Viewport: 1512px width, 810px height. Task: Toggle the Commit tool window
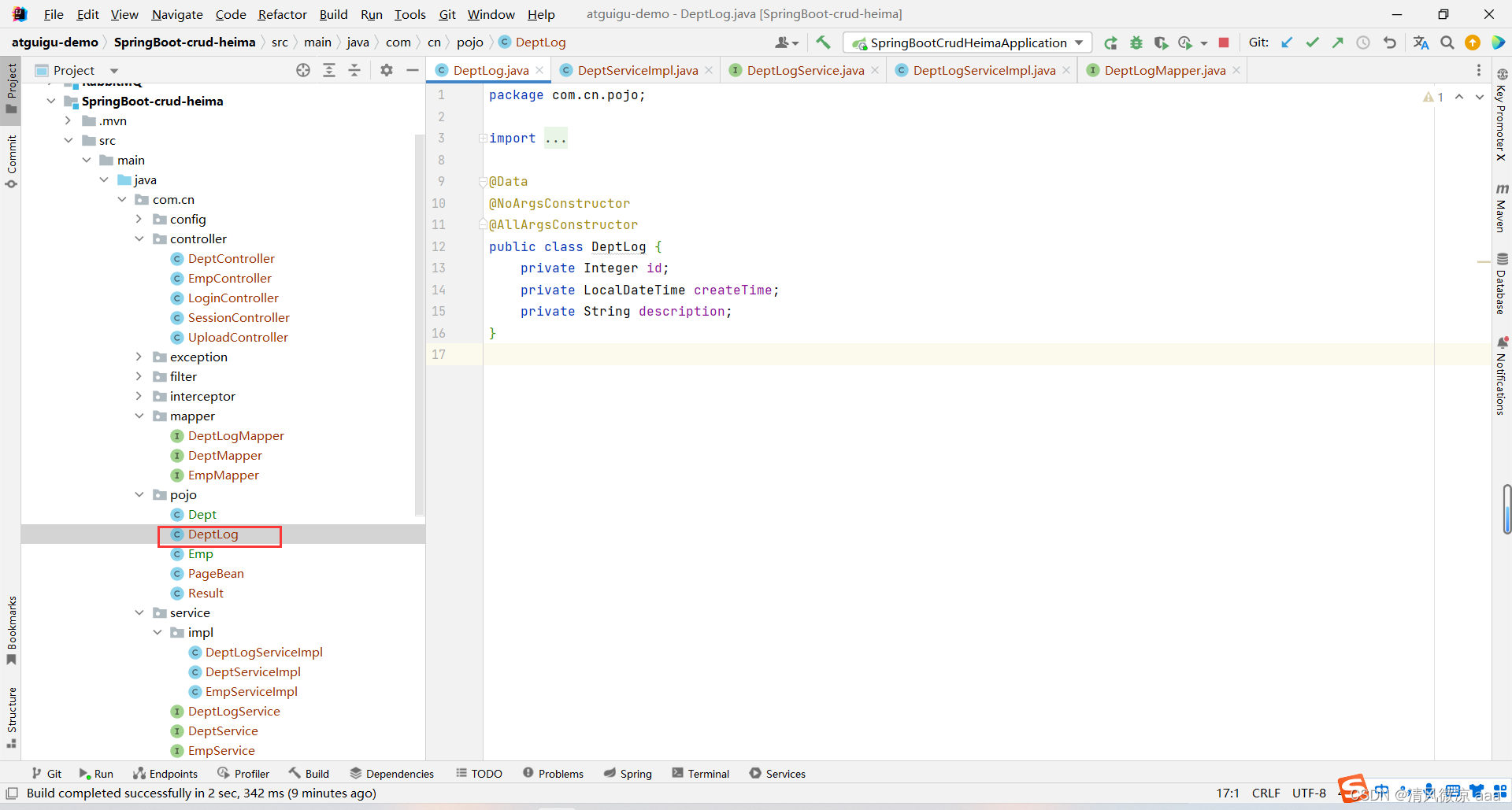11,161
